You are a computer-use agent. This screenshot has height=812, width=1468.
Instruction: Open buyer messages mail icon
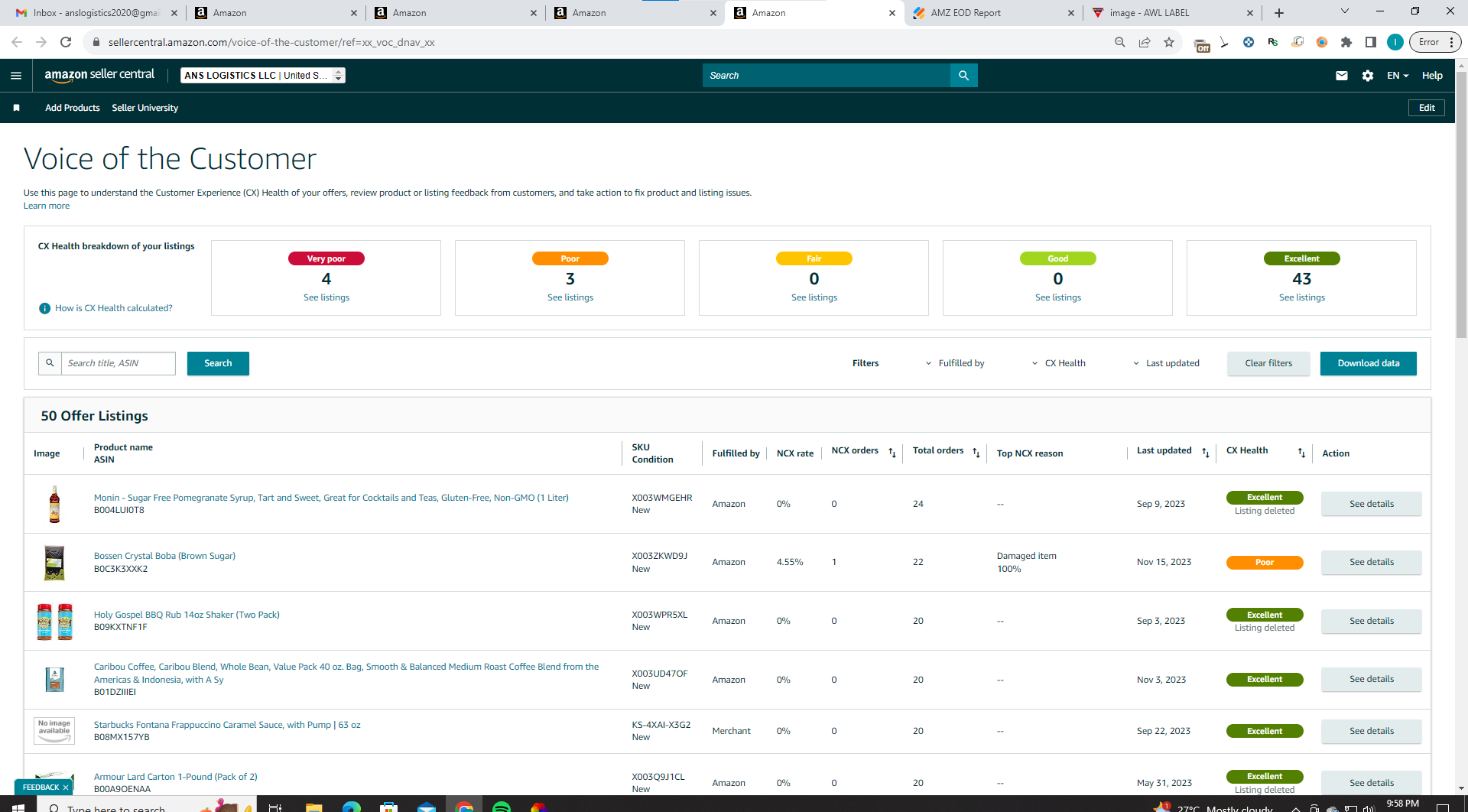tap(1342, 76)
